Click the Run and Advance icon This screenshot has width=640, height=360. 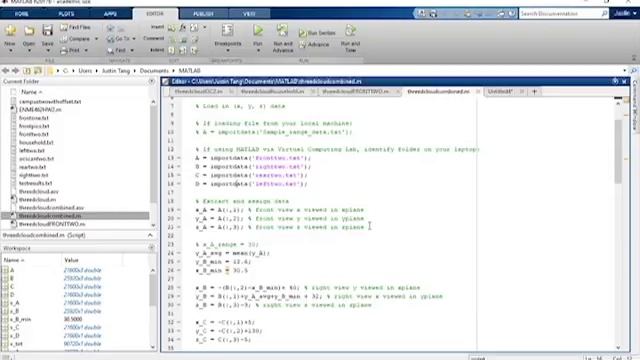click(282, 31)
